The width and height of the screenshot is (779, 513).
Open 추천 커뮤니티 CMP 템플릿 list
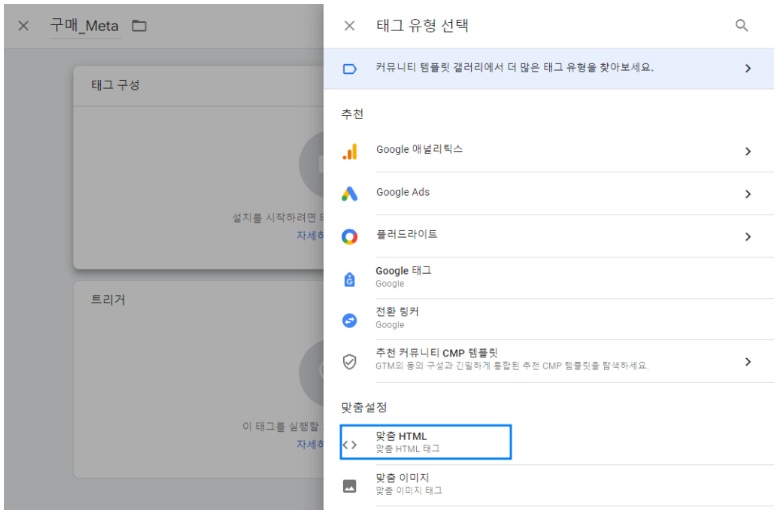pos(549,362)
